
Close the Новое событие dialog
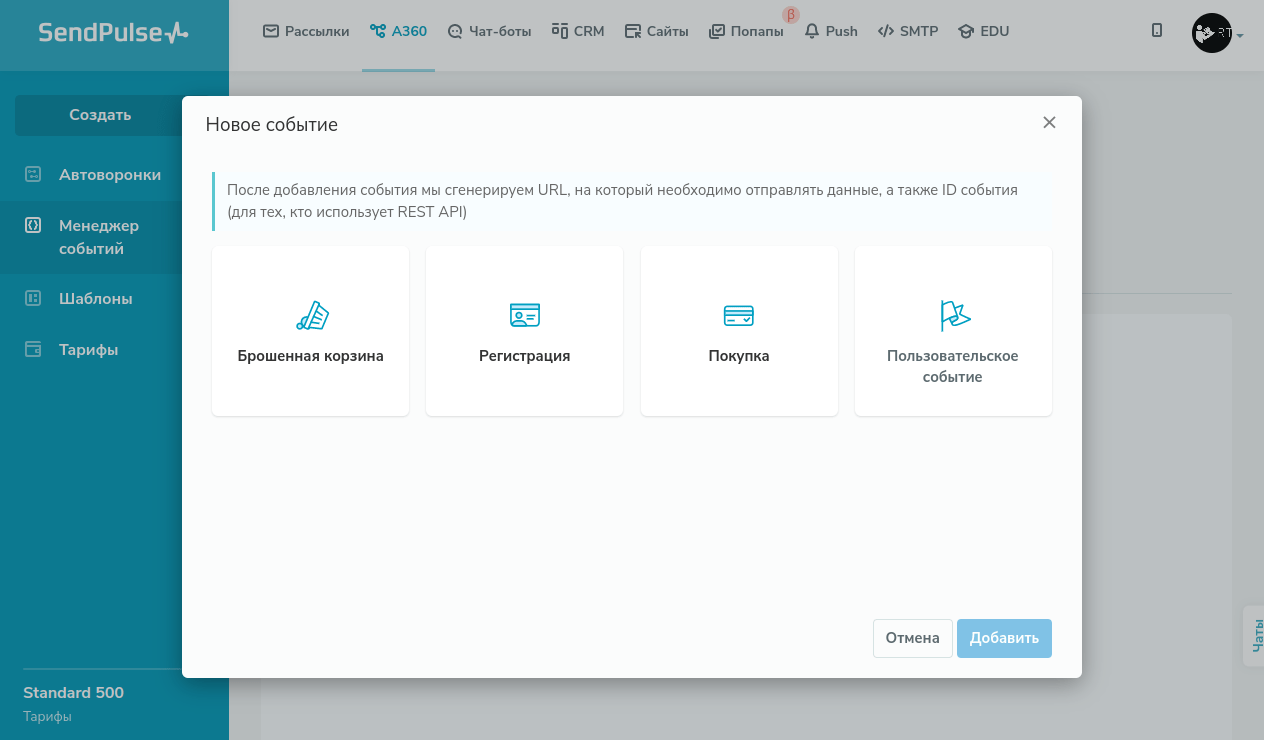pos(1049,123)
